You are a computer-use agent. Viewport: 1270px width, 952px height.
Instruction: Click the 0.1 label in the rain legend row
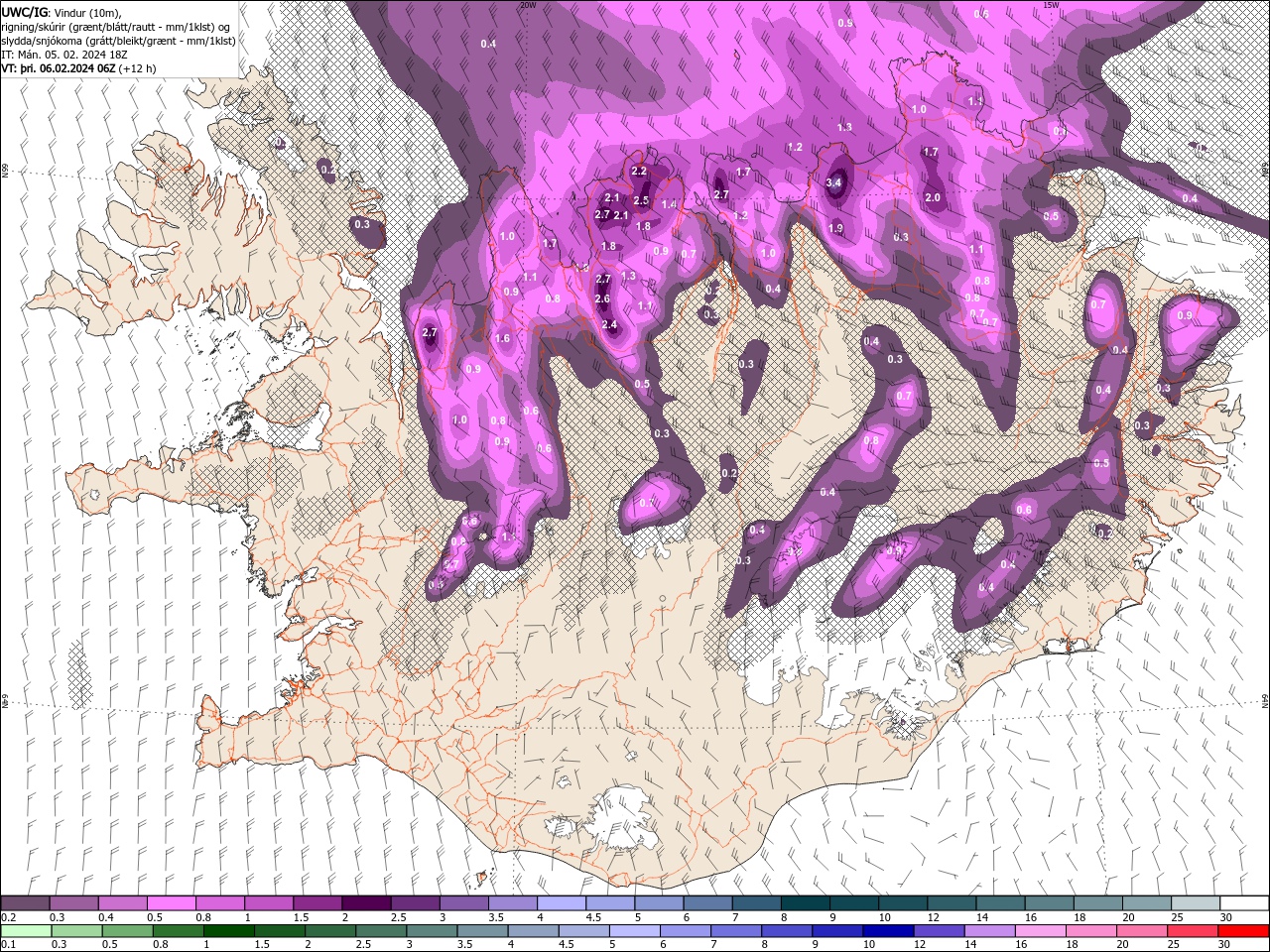click(x=8, y=945)
